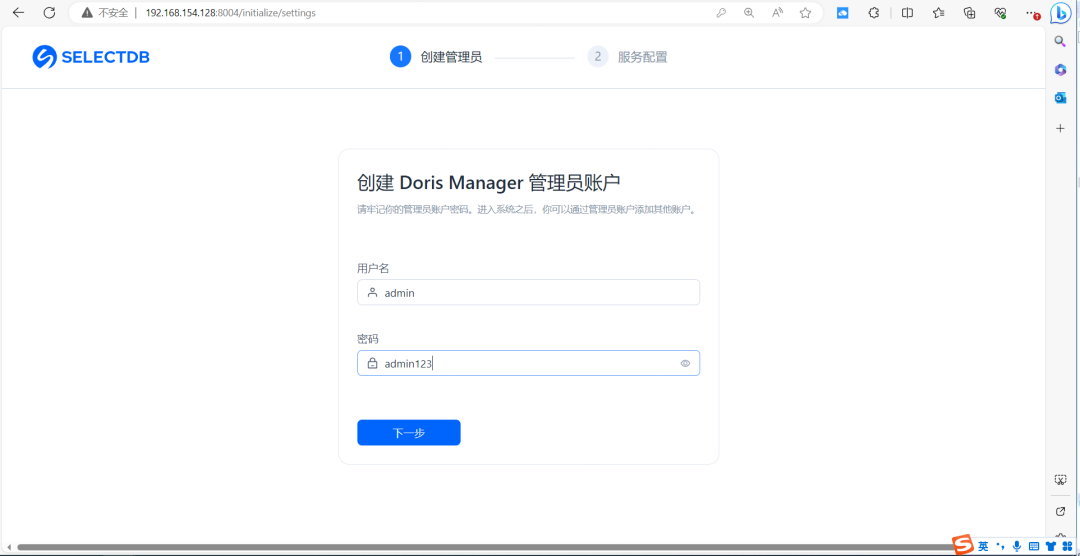Image resolution: width=1080 pixels, height=556 pixels.
Task: Click the scroll left arrow of the horizontal scrollbar
Action: (8, 547)
